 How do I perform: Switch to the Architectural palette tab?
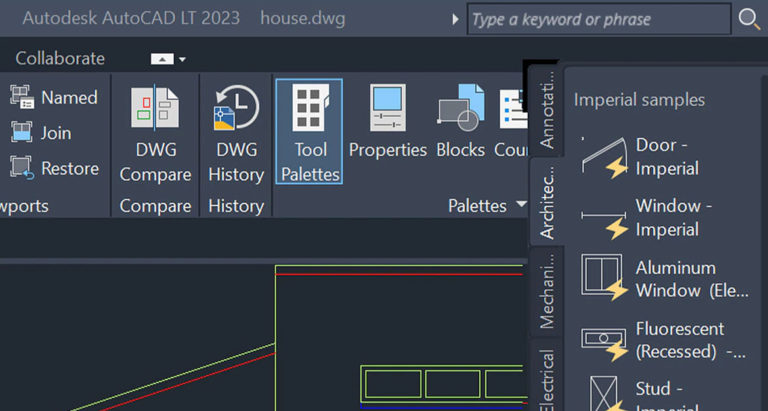pos(547,202)
